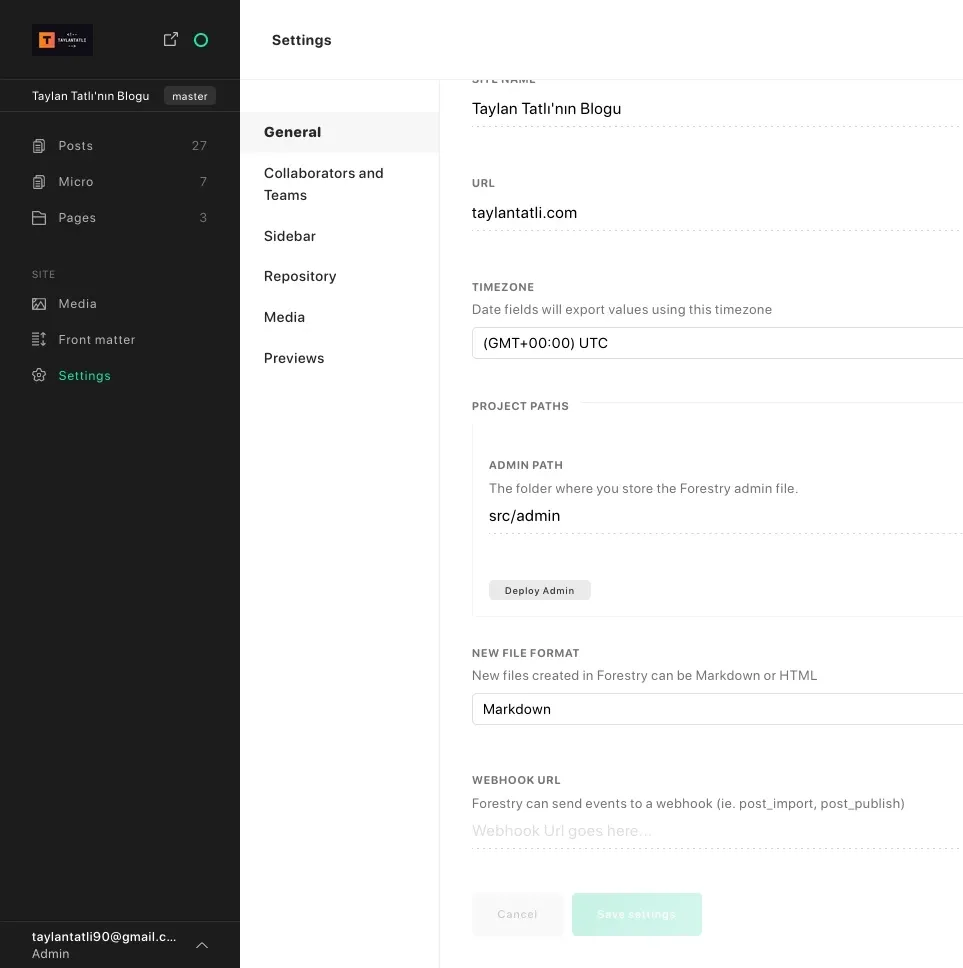Click the Posts icon in sidebar
The height and width of the screenshot is (968, 963).
pos(39,146)
